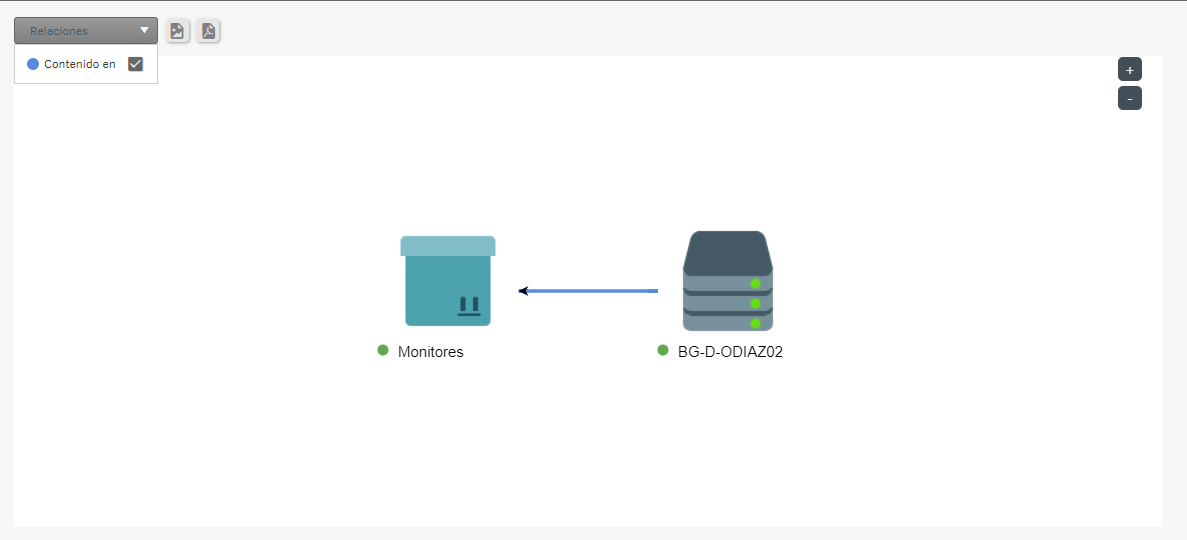The width and height of the screenshot is (1187, 540).
Task: Click the white arrow on Relaciones dropdown
Action: [144, 31]
